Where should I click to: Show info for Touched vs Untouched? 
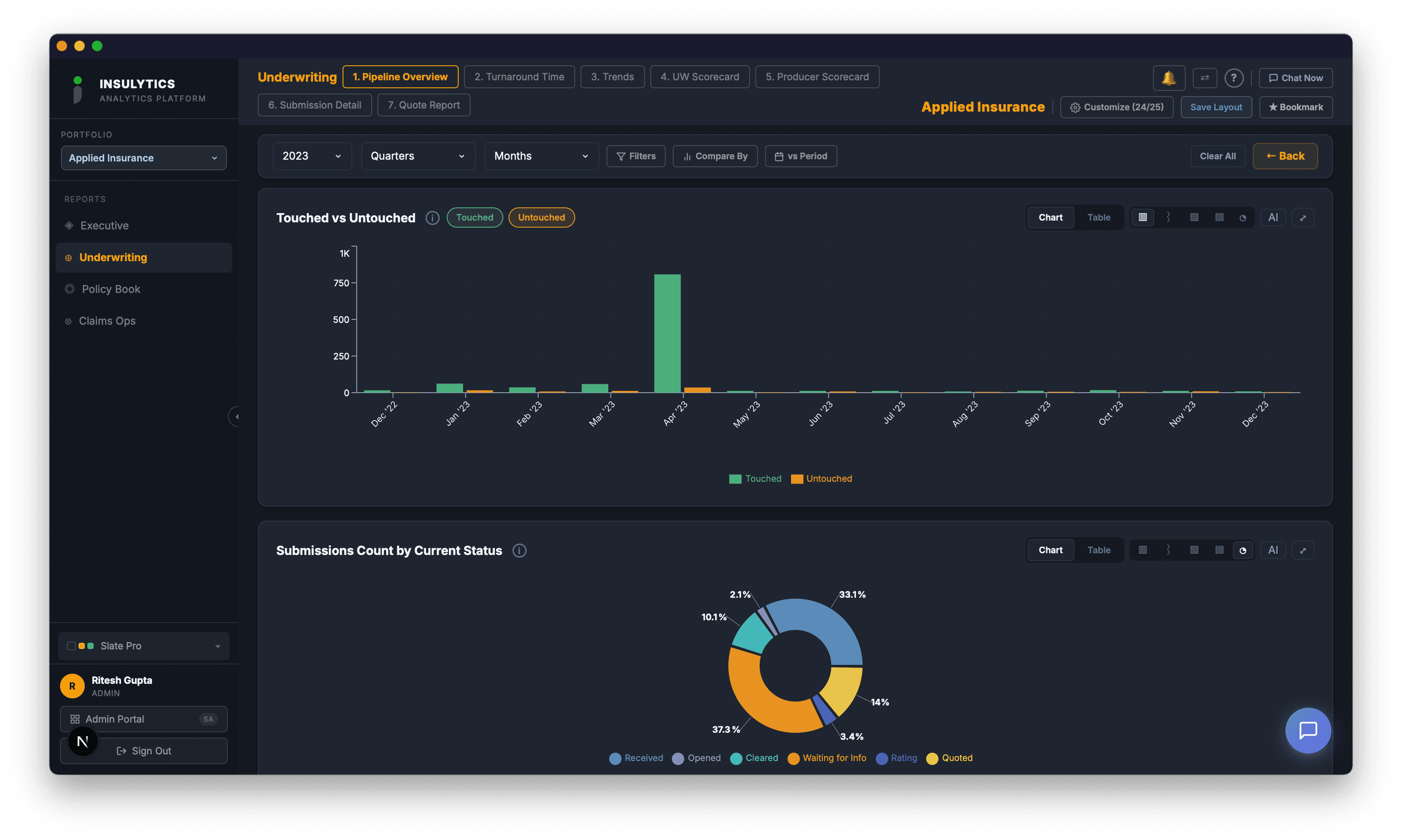(x=432, y=218)
